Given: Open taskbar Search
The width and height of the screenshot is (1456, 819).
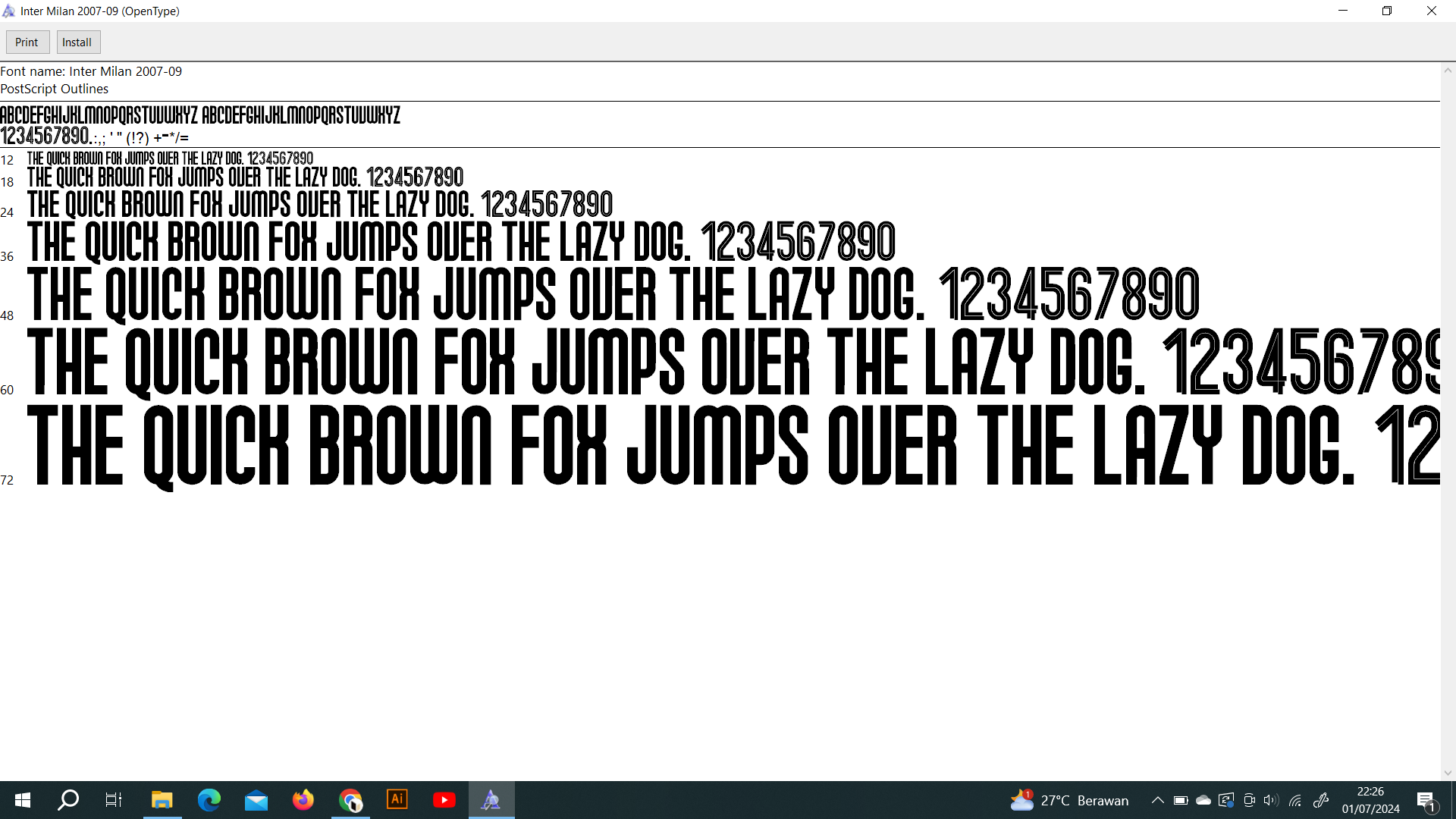Looking at the screenshot, I should (68, 800).
